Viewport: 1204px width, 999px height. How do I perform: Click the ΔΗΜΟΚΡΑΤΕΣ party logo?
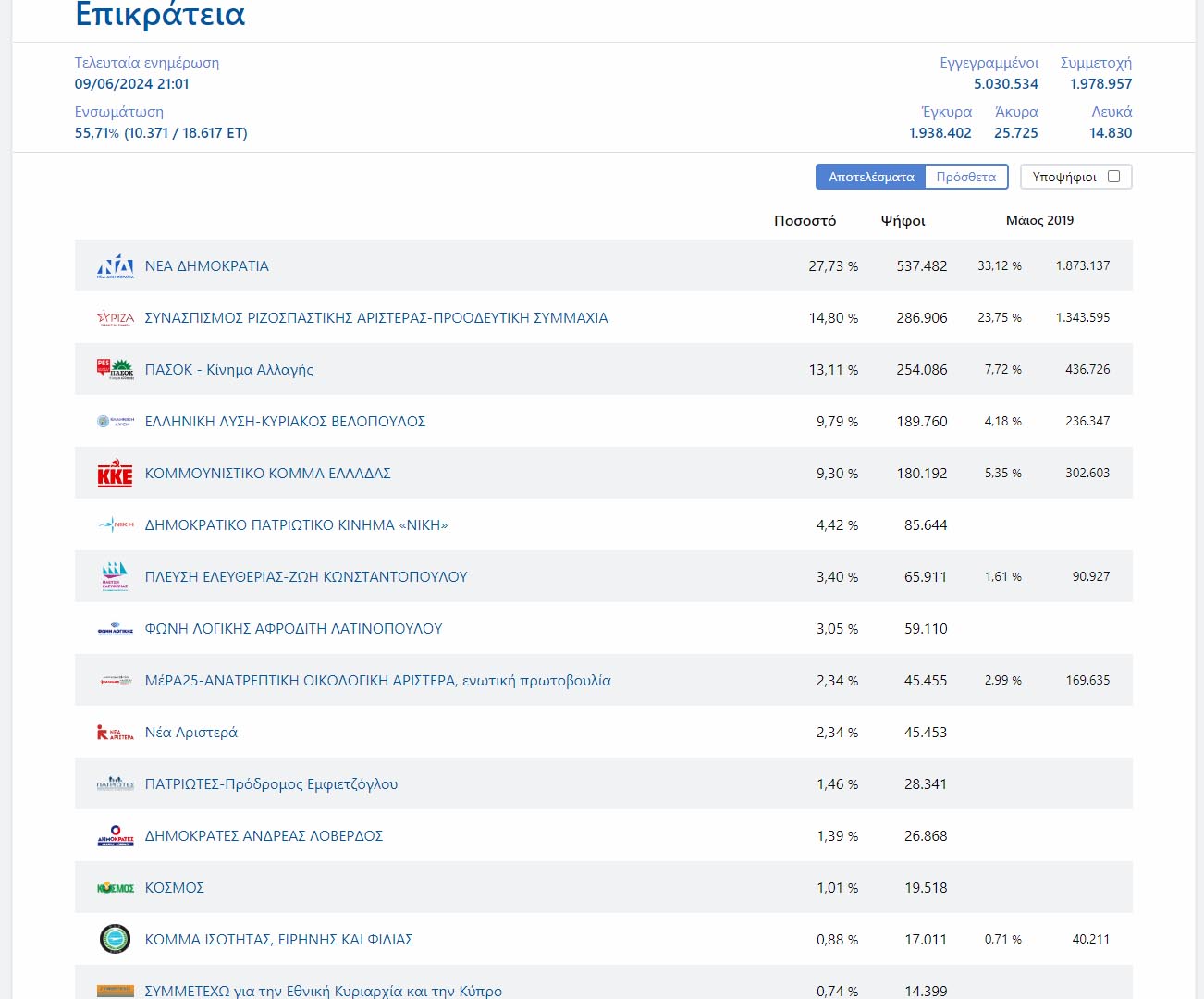pos(116,836)
